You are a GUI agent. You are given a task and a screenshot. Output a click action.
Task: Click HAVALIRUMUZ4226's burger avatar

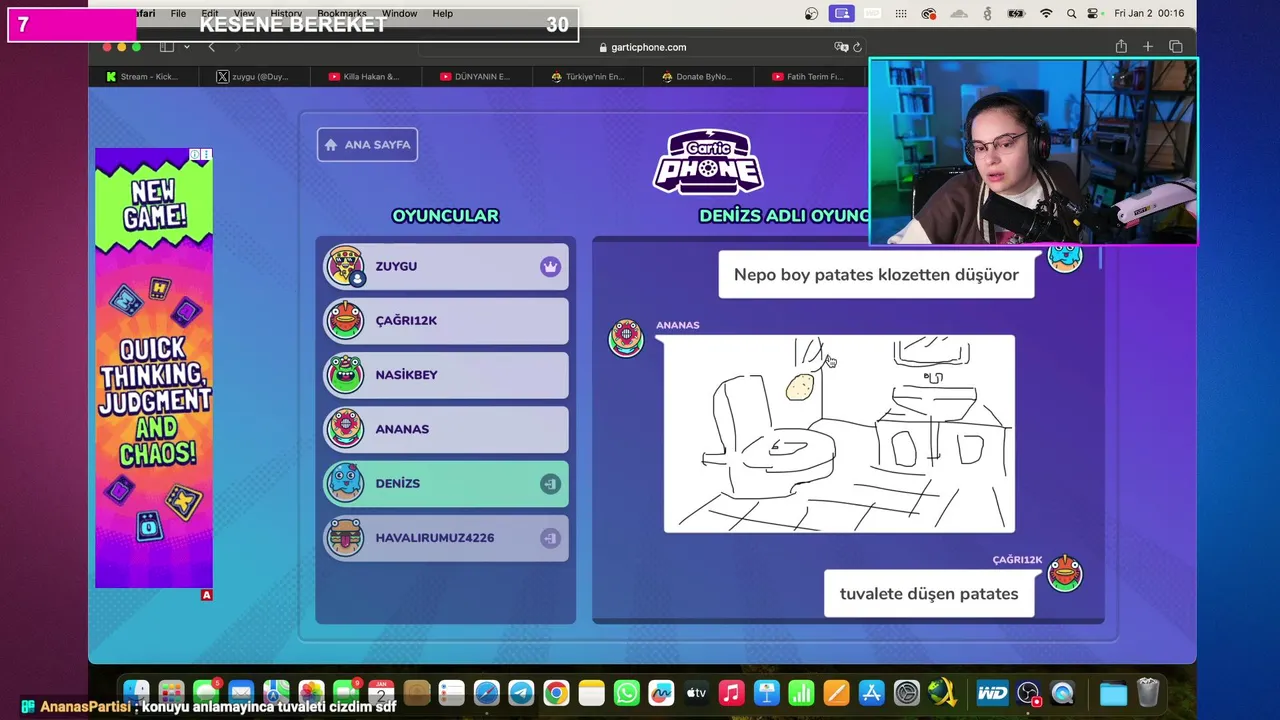345,538
